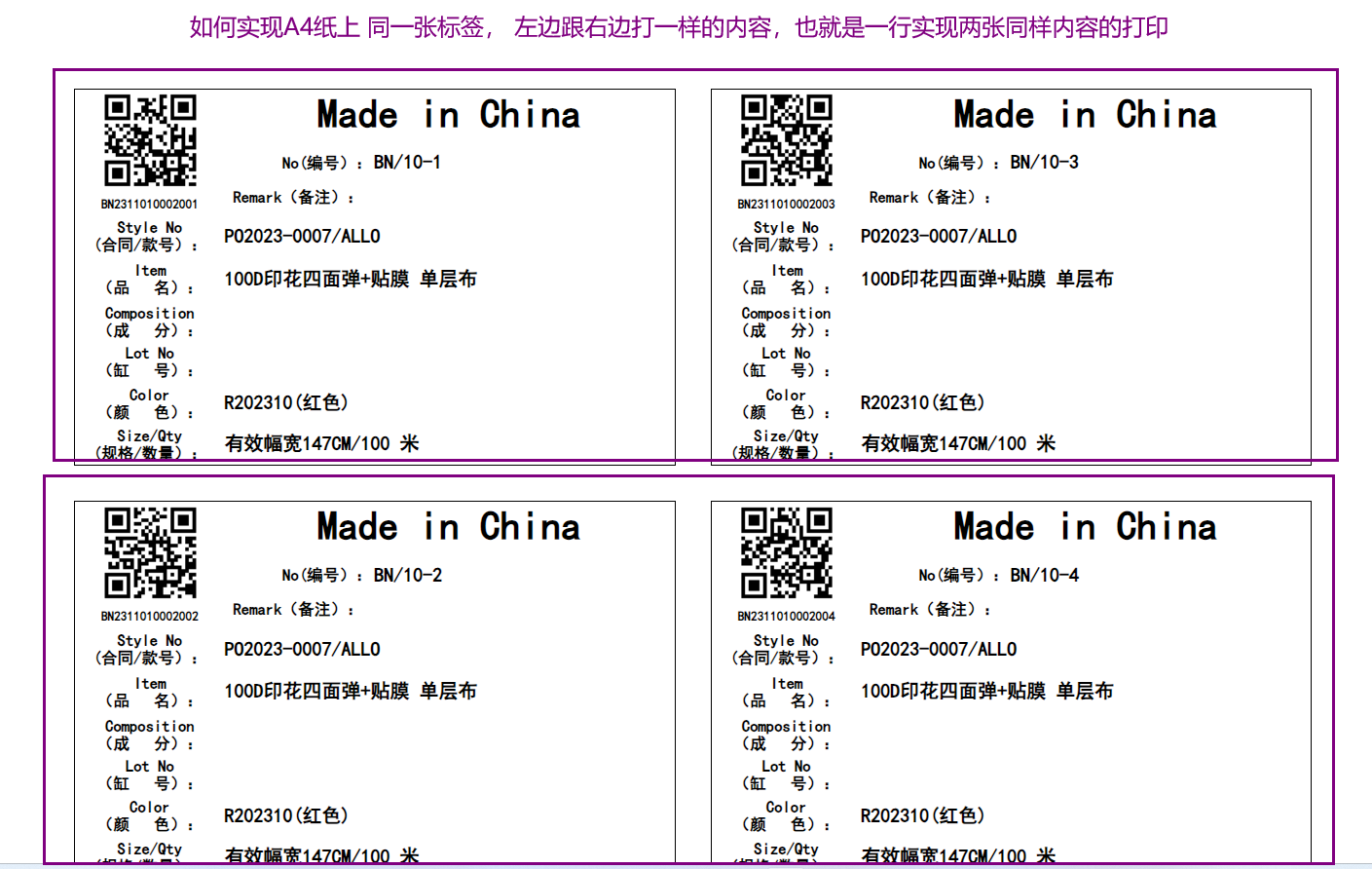
Task: Click the number value BN/10-3
Action: coord(1044,163)
